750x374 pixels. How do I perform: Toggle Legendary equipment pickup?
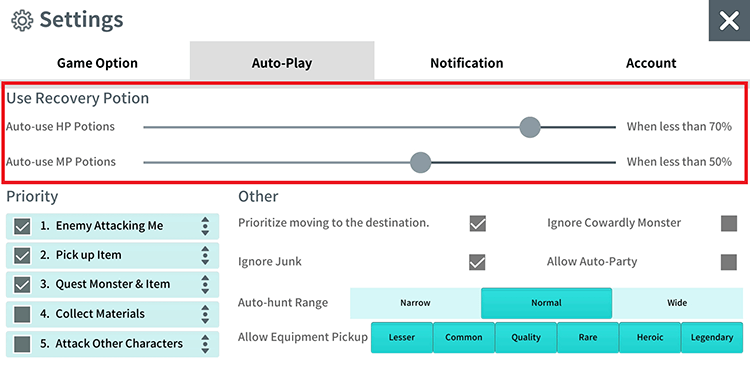(x=712, y=337)
